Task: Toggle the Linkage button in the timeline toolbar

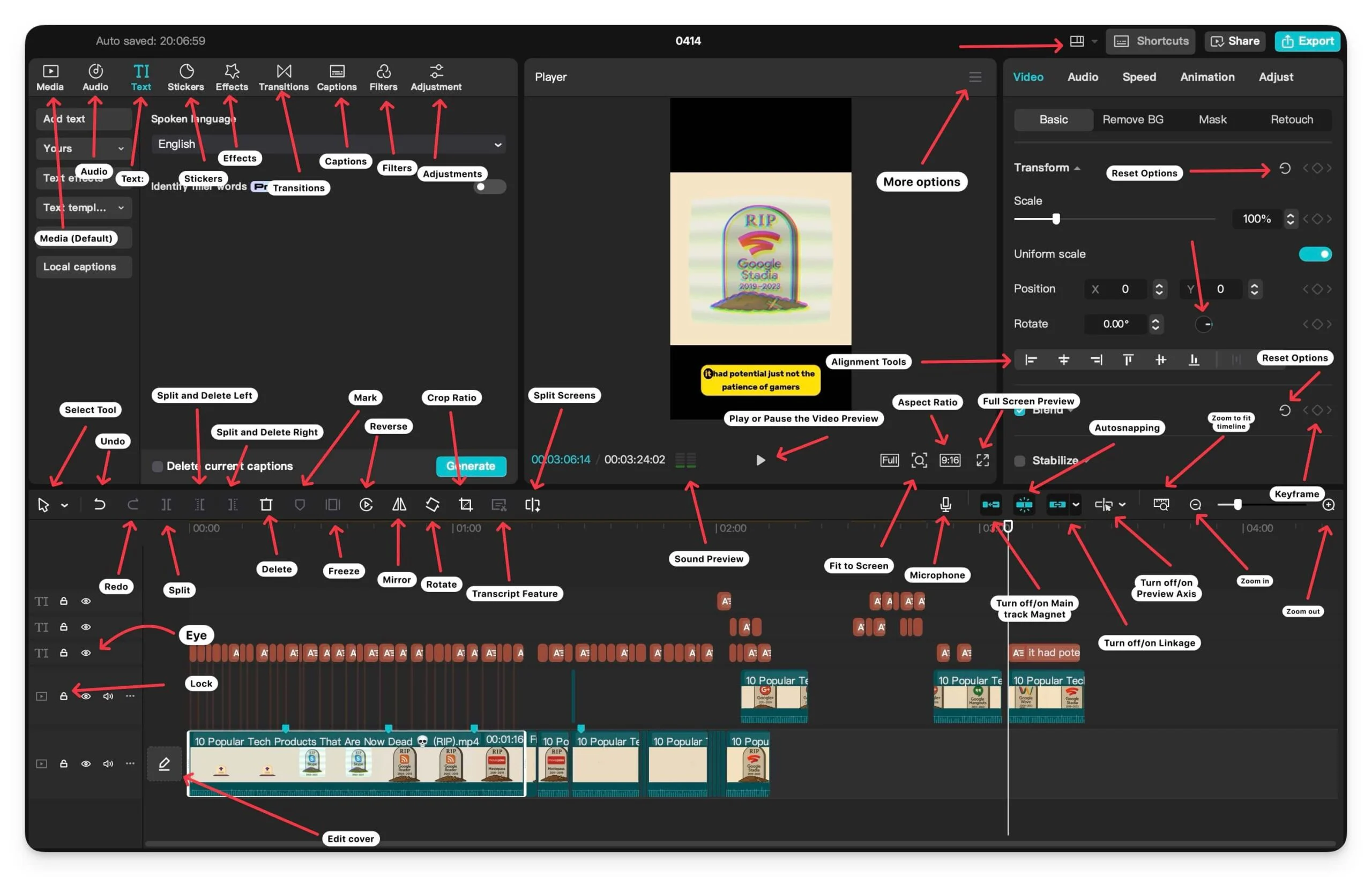Action: coord(1057,505)
